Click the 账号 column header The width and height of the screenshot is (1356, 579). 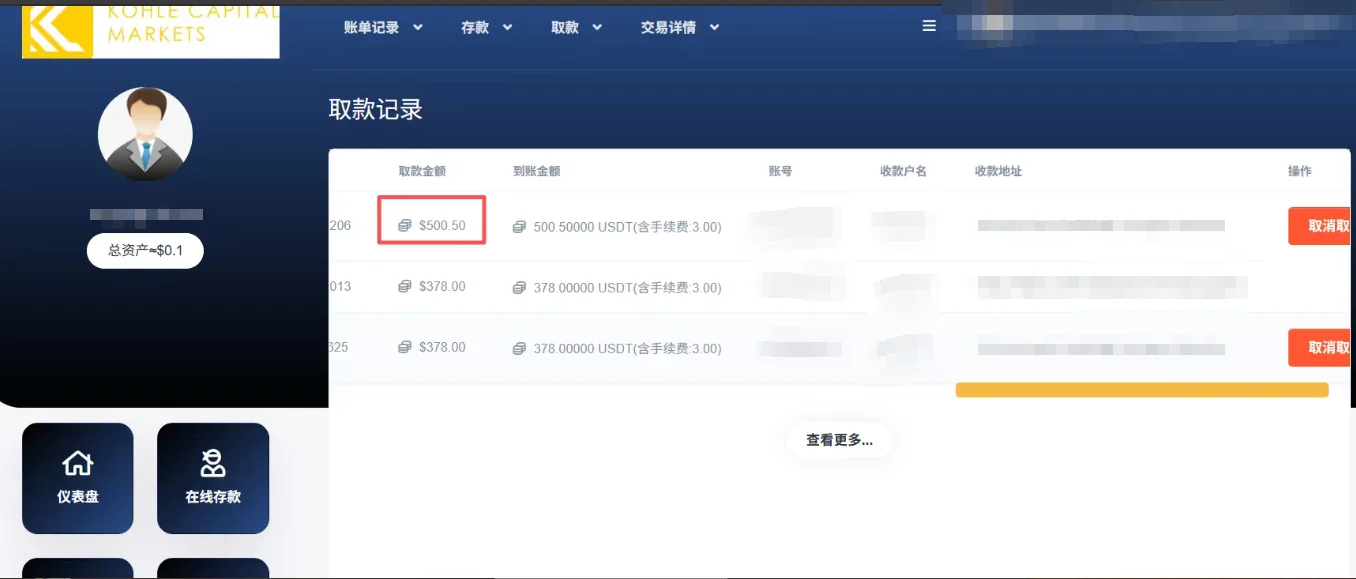[780, 171]
